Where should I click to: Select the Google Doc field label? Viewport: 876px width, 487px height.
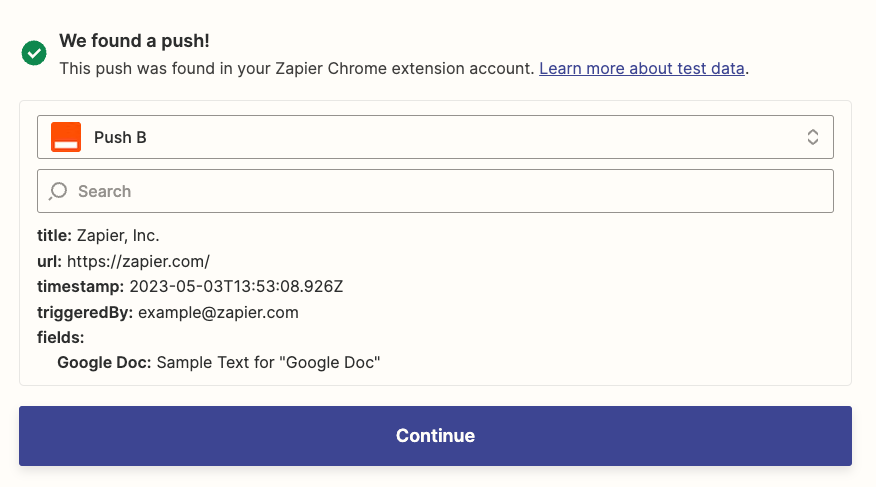point(104,362)
